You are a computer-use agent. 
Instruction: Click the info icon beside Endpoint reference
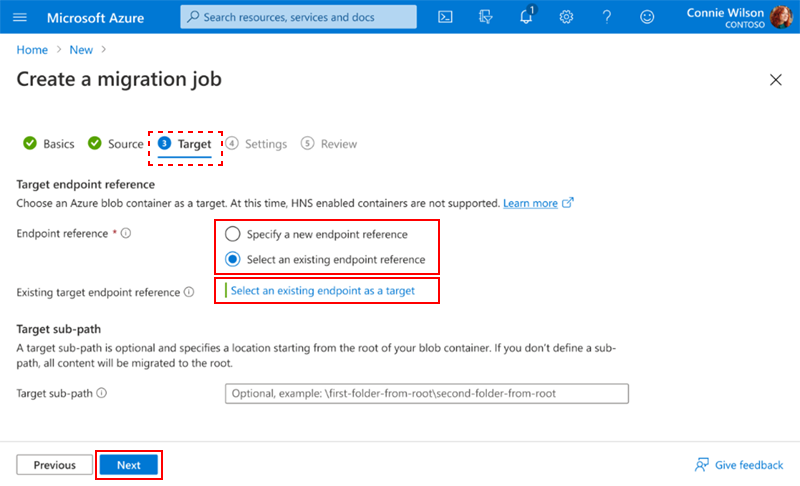tap(126, 233)
